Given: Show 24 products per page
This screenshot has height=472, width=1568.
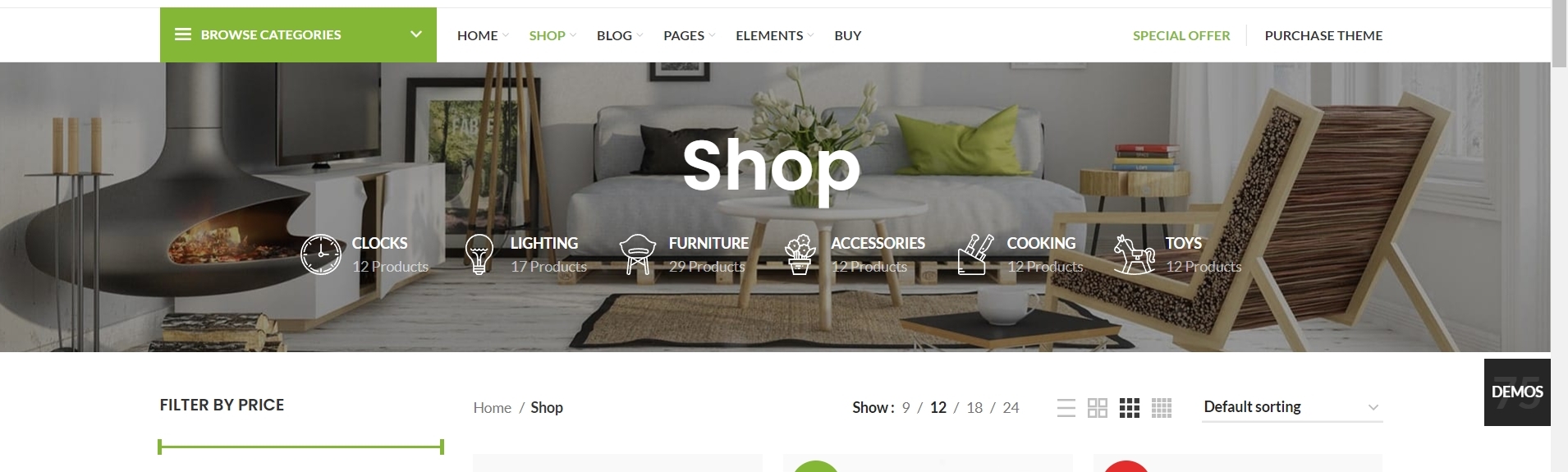Looking at the screenshot, I should pos(1011,408).
